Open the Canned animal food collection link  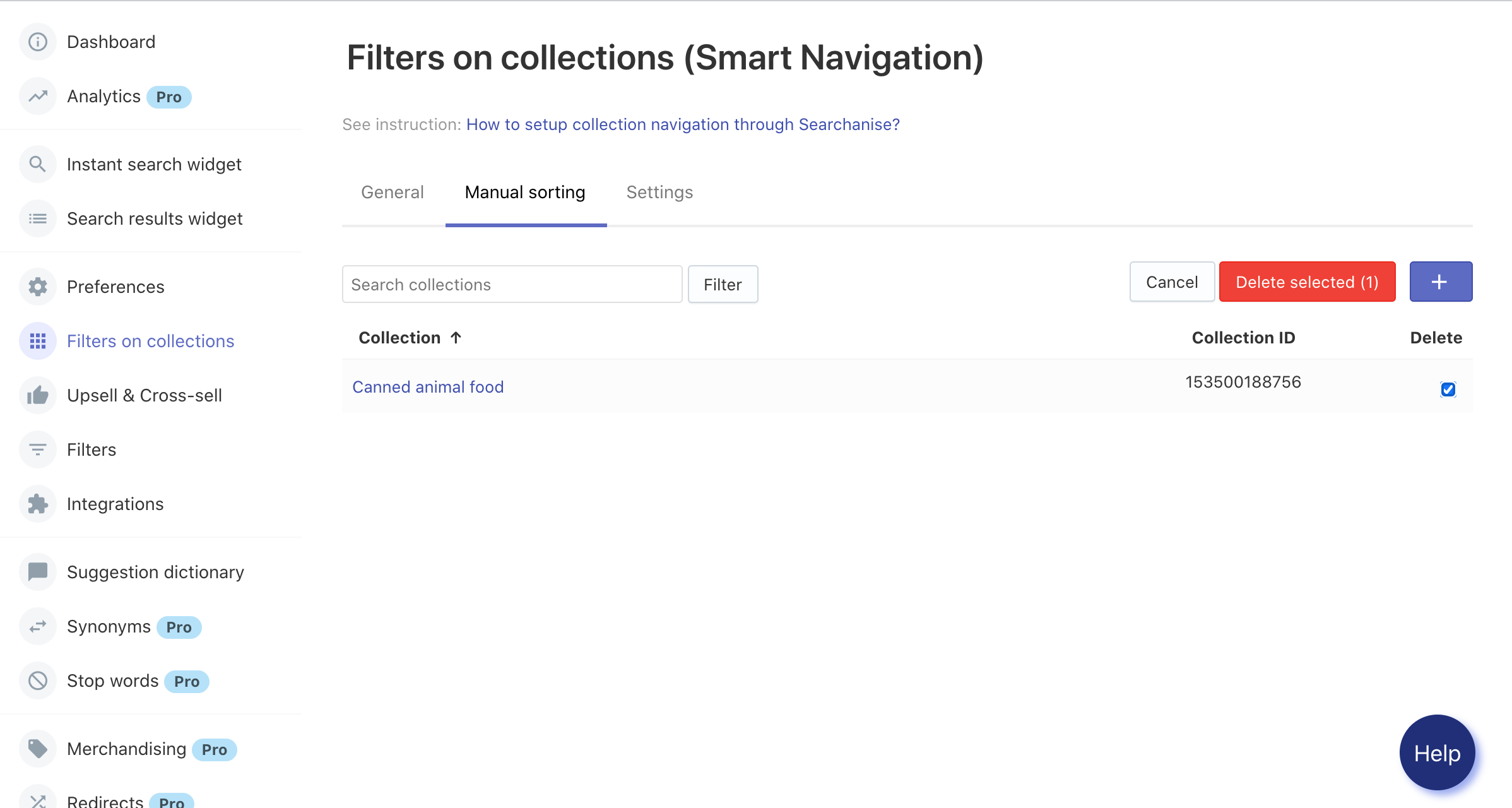[x=427, y=387]
